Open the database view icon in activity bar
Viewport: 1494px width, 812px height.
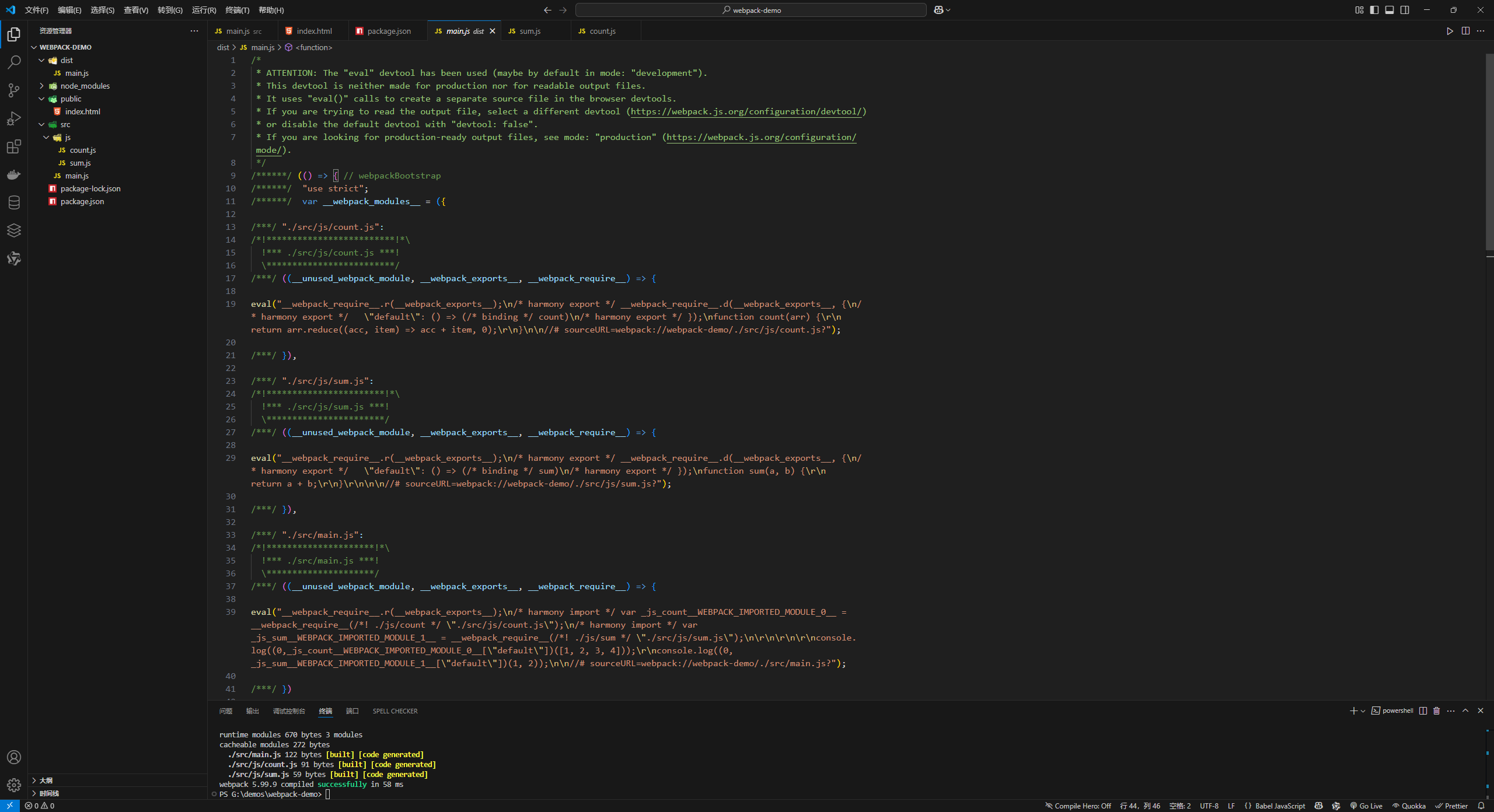pyautogui.click(x=14, y=202)
